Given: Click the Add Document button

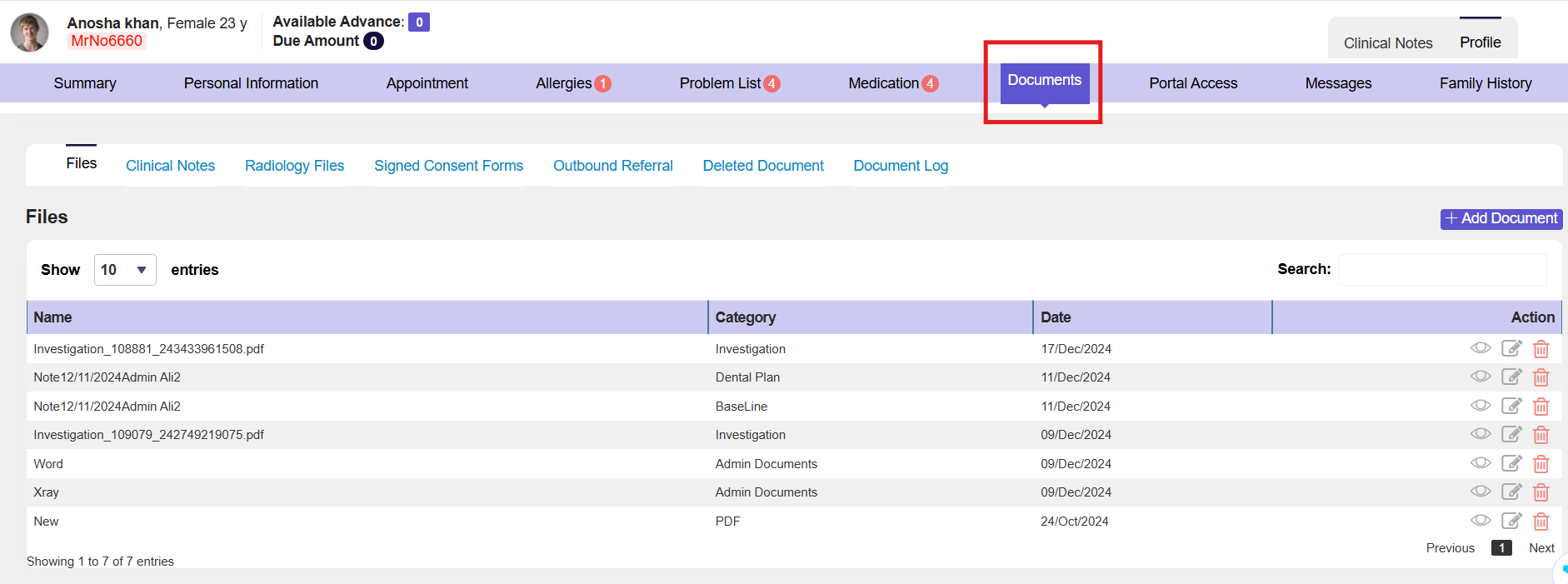Looking at the screenshot, I should pyautogui.click(x=1501, y=218).
